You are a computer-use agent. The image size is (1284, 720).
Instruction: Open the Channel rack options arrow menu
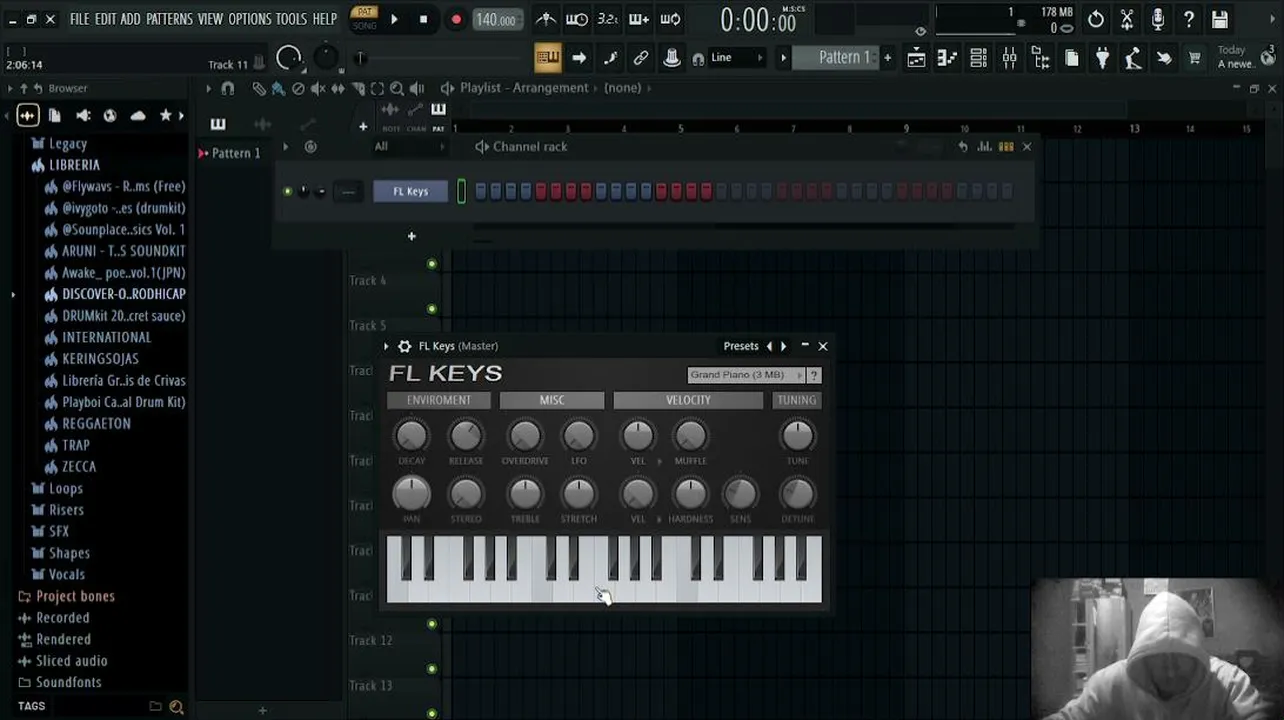(285, 147)
